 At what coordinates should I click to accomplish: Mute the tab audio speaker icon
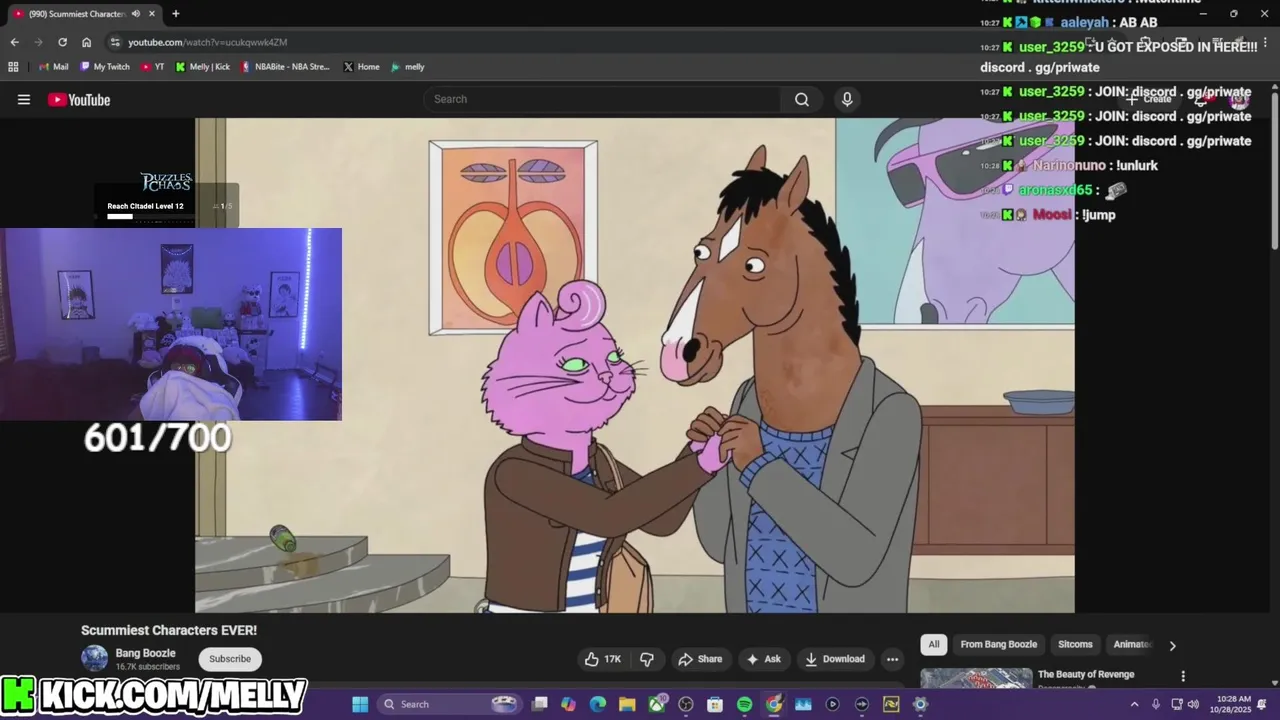[x=136, y=14]
